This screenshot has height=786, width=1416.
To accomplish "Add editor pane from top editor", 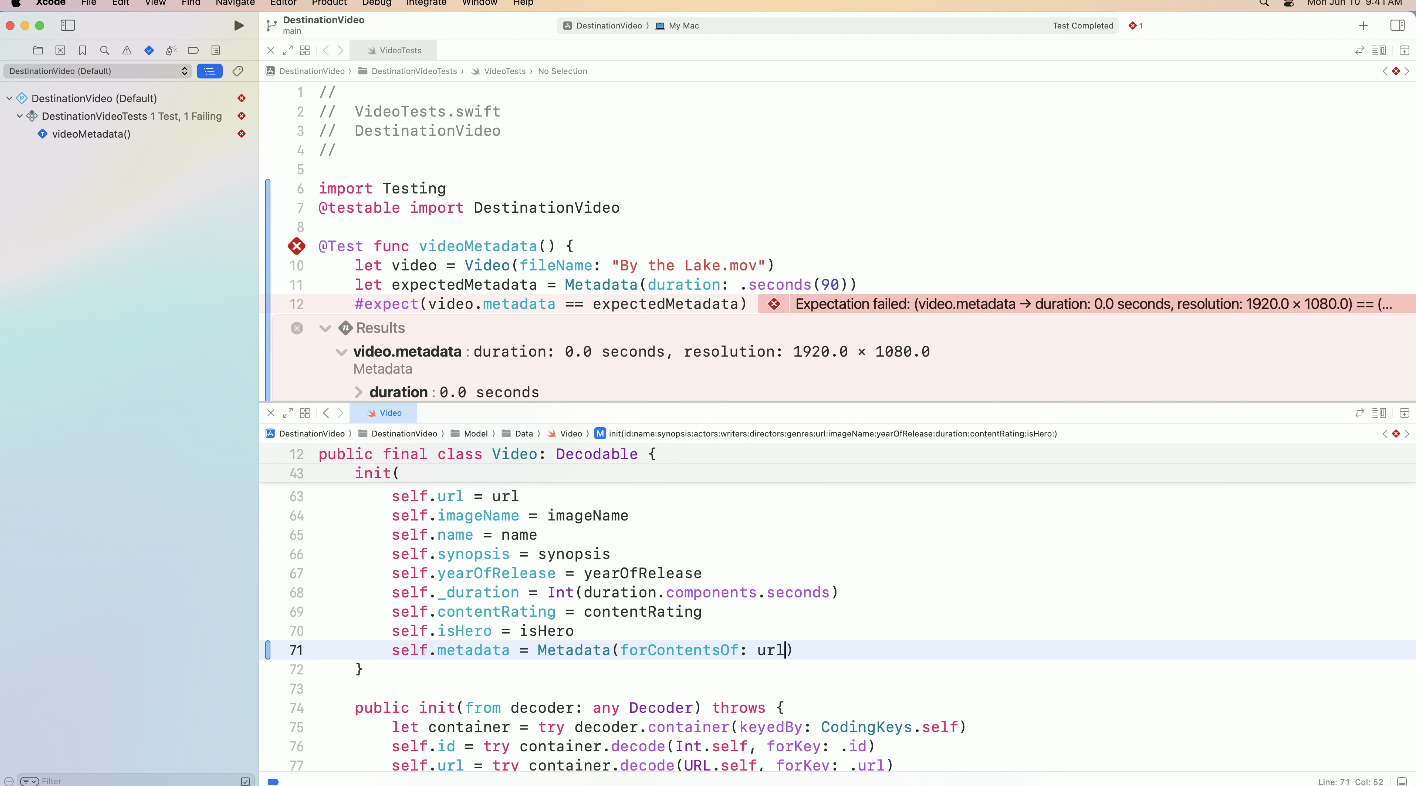I will click(1404, 50).
